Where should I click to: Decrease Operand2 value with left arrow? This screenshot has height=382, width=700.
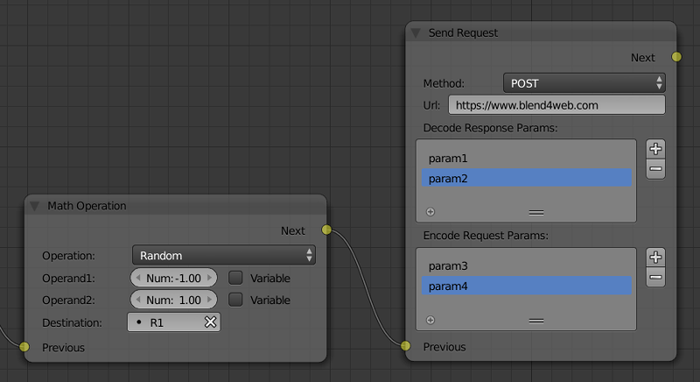point(138,299)
